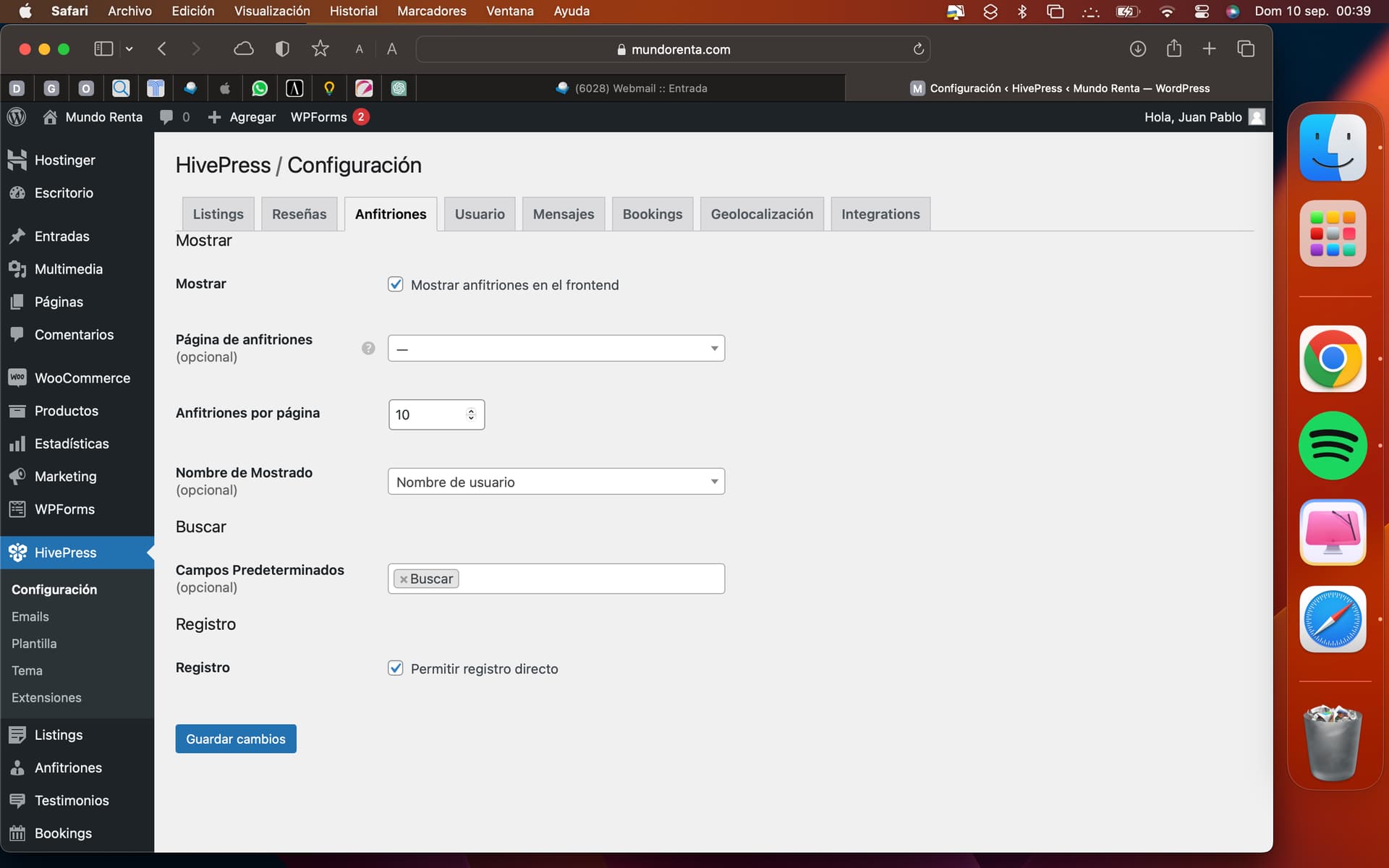Adjust the Anfitriones por página stepper
1389x868 pixels.
point(471,414)
